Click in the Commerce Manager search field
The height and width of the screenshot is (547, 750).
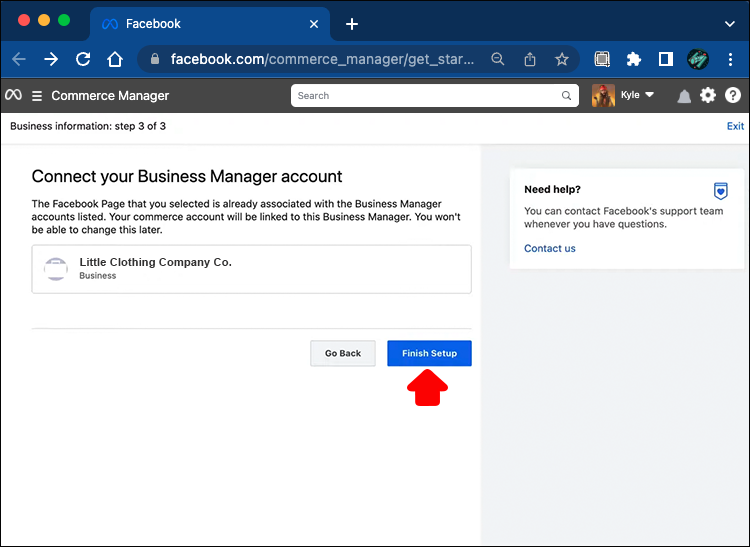(x=430, y=96)
